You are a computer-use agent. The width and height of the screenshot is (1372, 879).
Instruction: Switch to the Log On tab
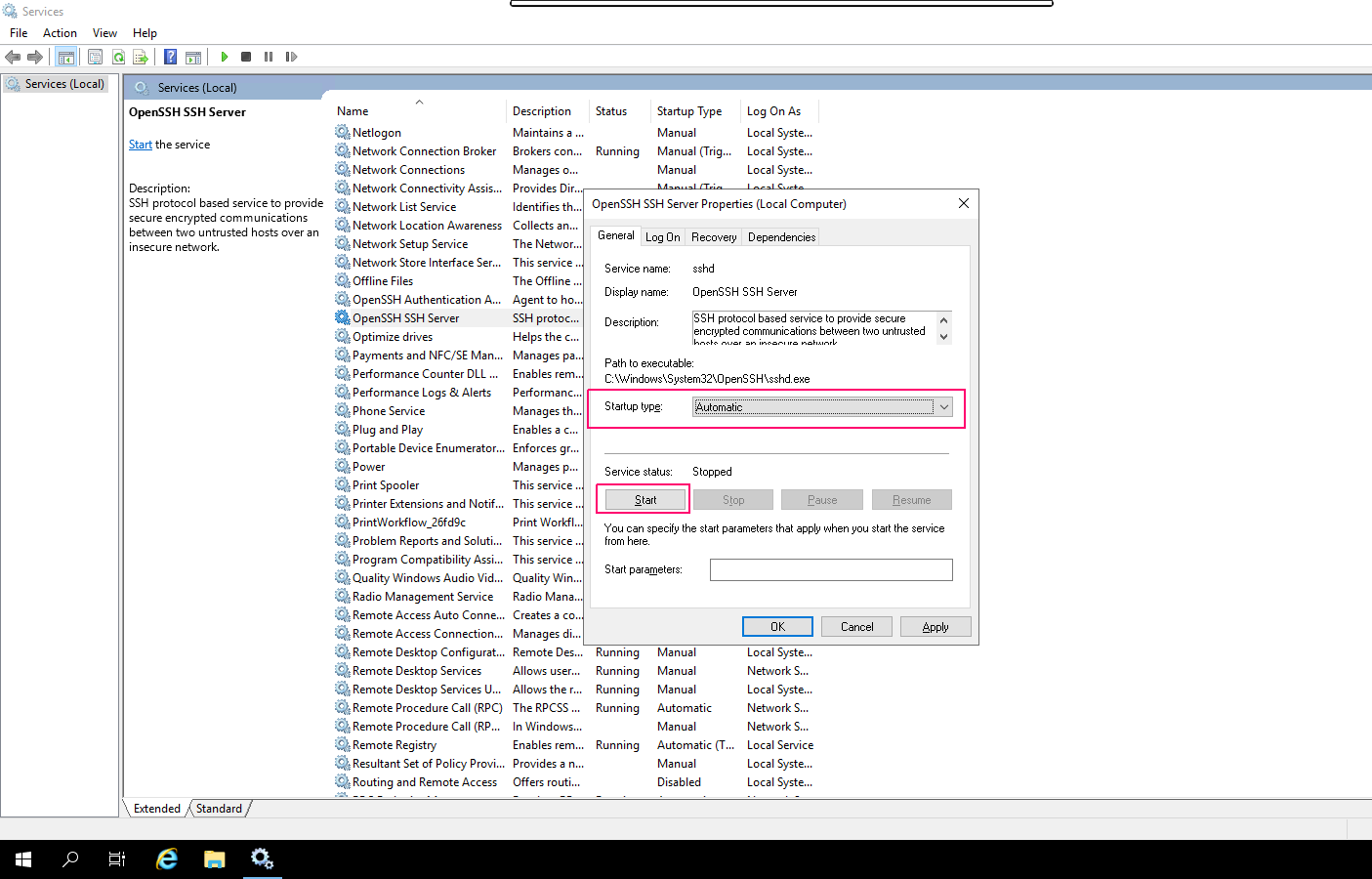tap(662, 237)
